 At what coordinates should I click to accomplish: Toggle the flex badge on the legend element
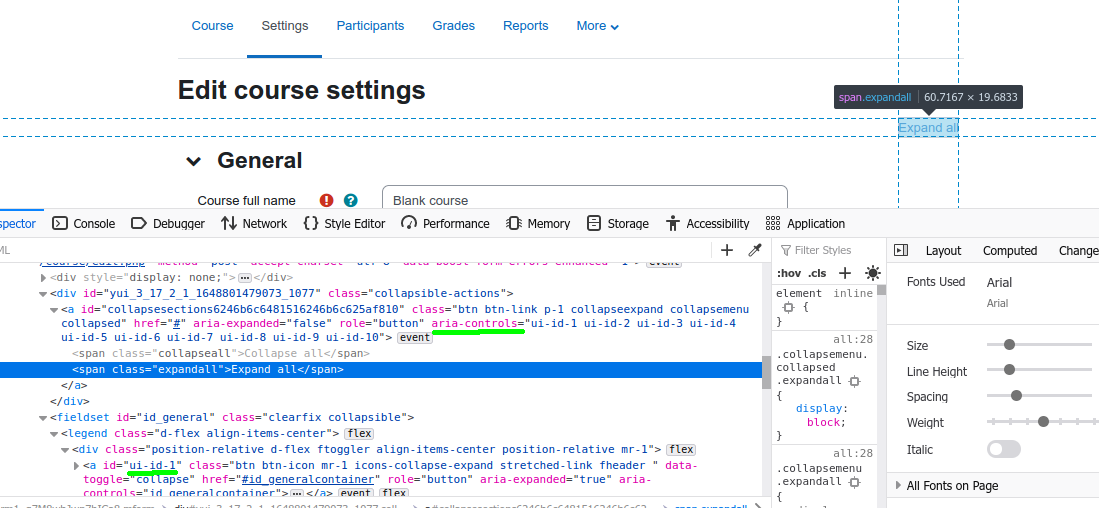pyautogui.click(x=360, y=434)
